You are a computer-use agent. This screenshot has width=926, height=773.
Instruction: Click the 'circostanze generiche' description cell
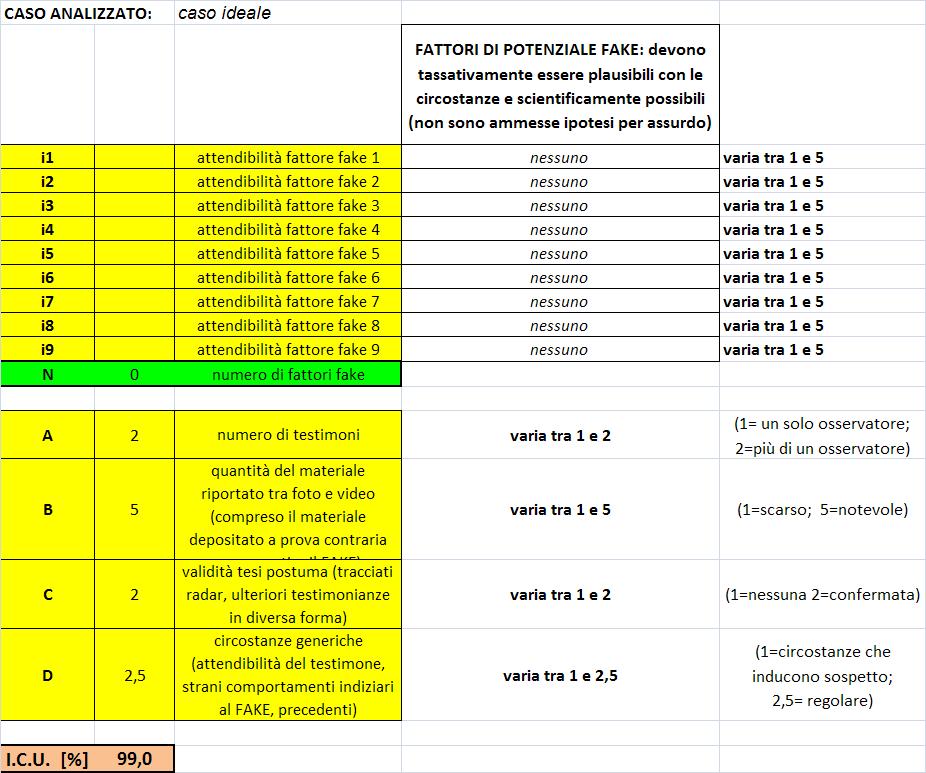(x=288, y=675)
